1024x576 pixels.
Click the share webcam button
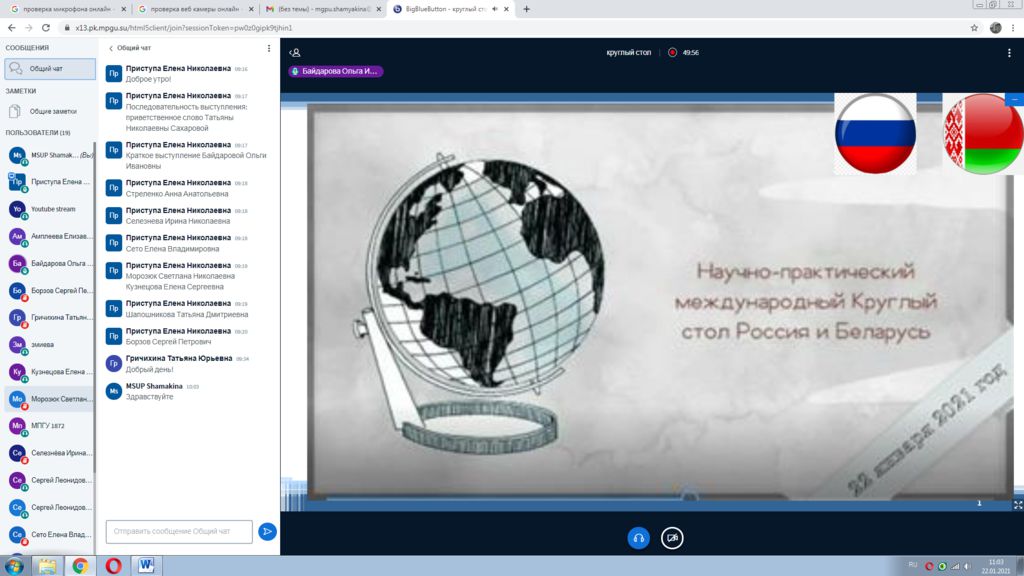click(673, 538)
